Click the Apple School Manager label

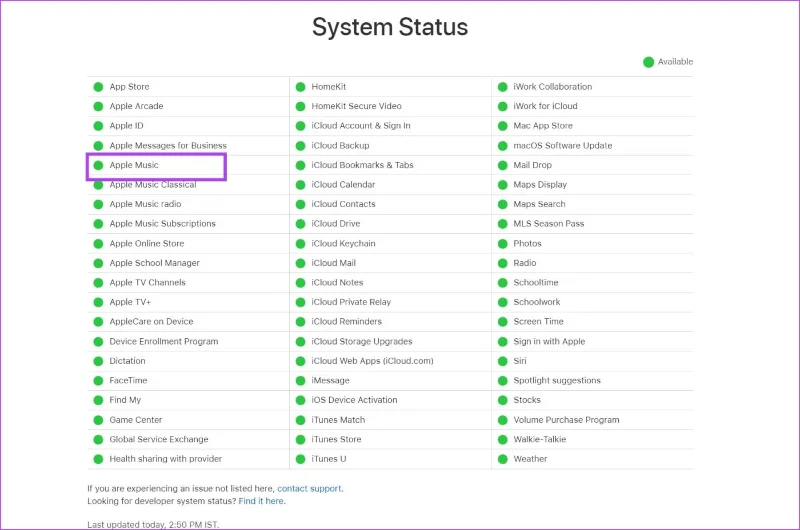point(155,263)
